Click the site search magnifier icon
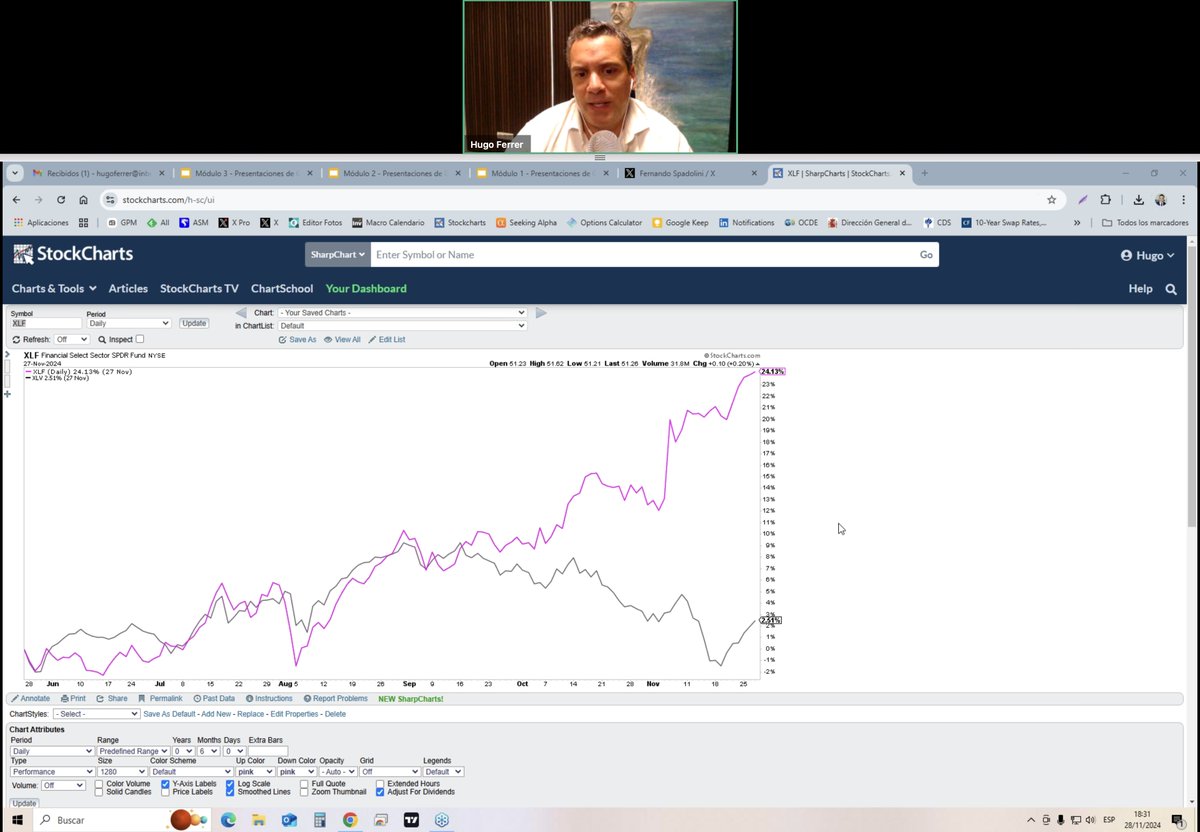This screenshot has height=832, width=1200. tap(1171, 289)
